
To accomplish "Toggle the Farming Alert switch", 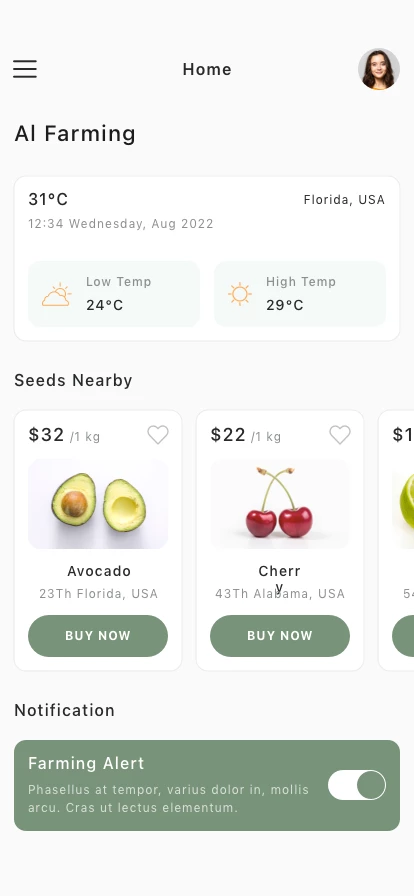I will point(357,785).
